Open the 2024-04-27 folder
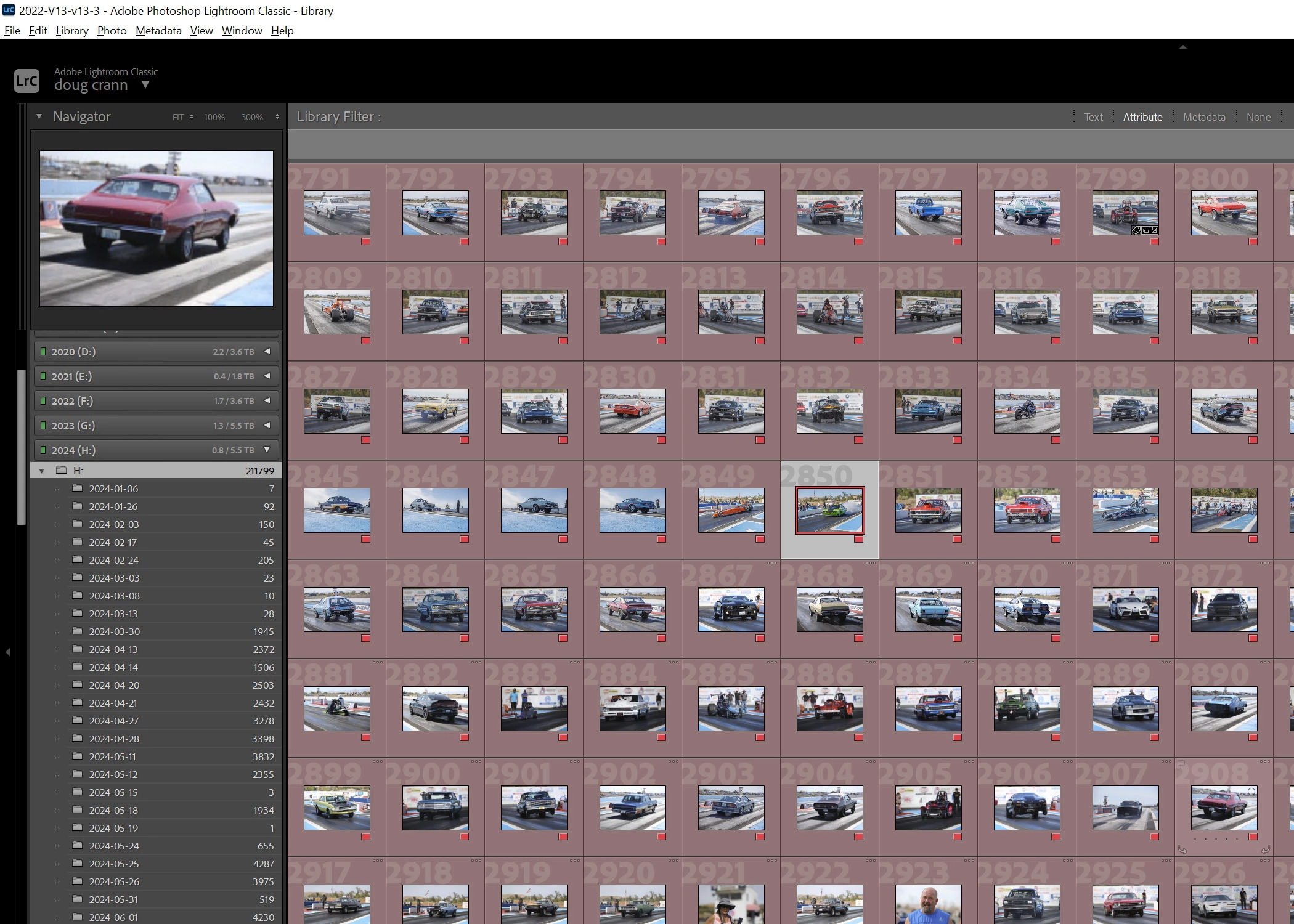The image size is (1294, 924). click(113, 721)
